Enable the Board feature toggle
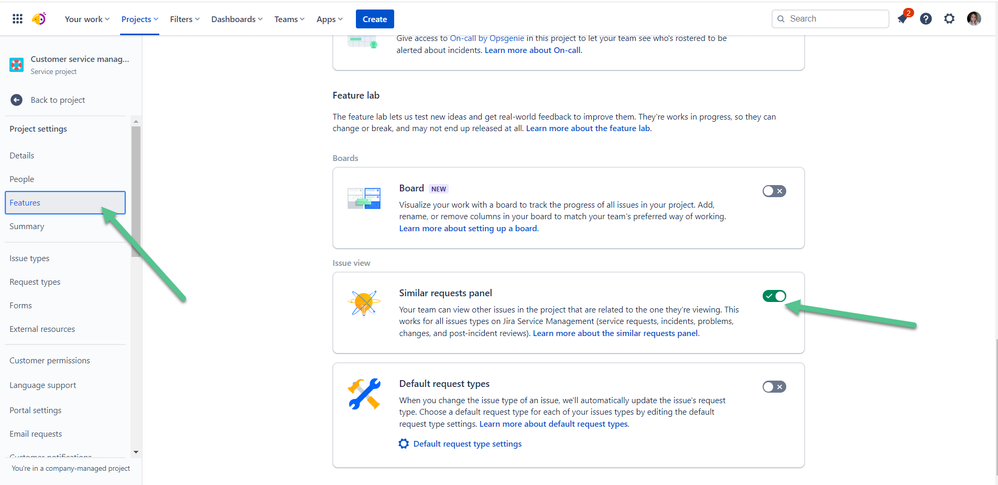998x485 pixels. click(774, 191)
